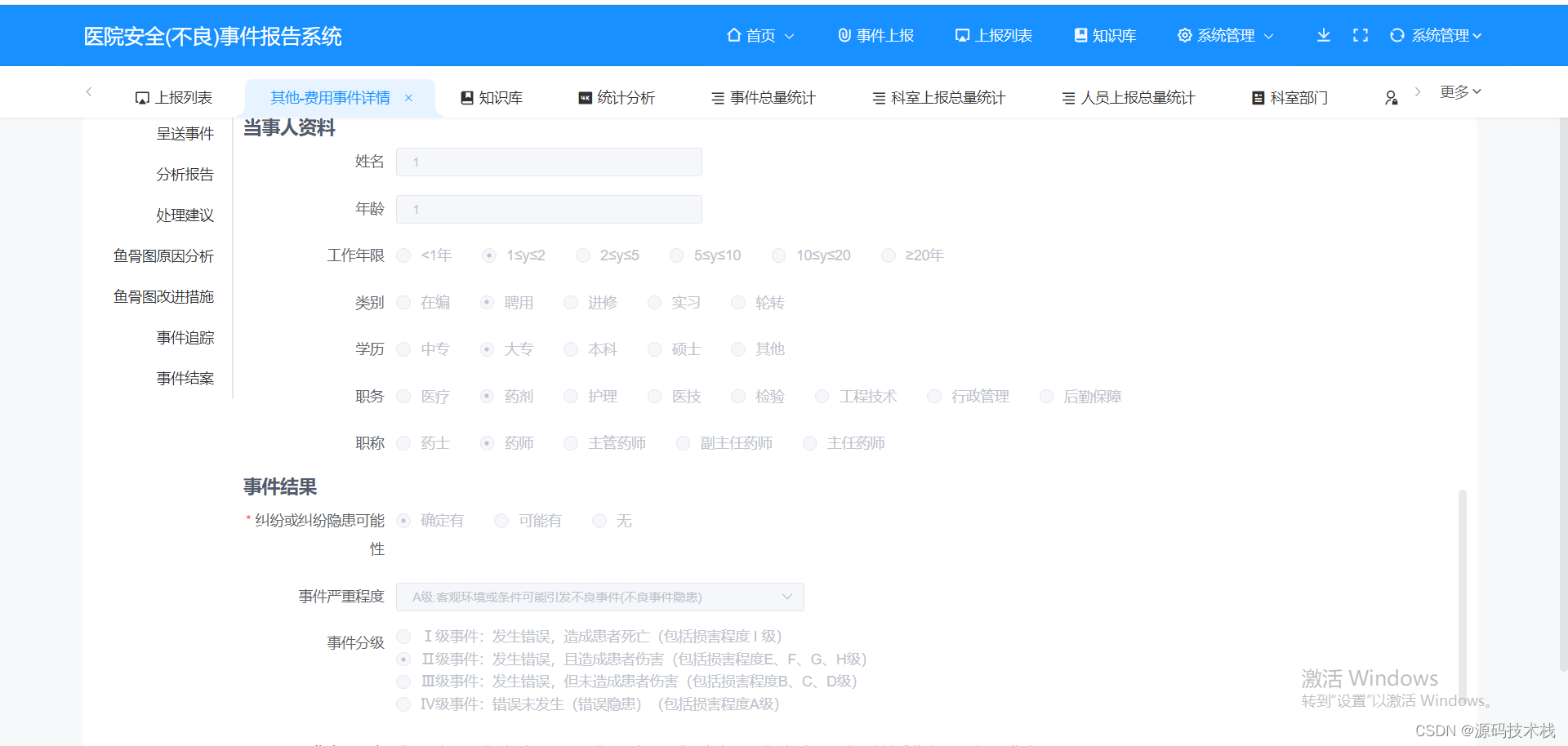Open 事件上报 in top navigation
The height and width of the screenshot is (746, 1568).
point(876,35)
